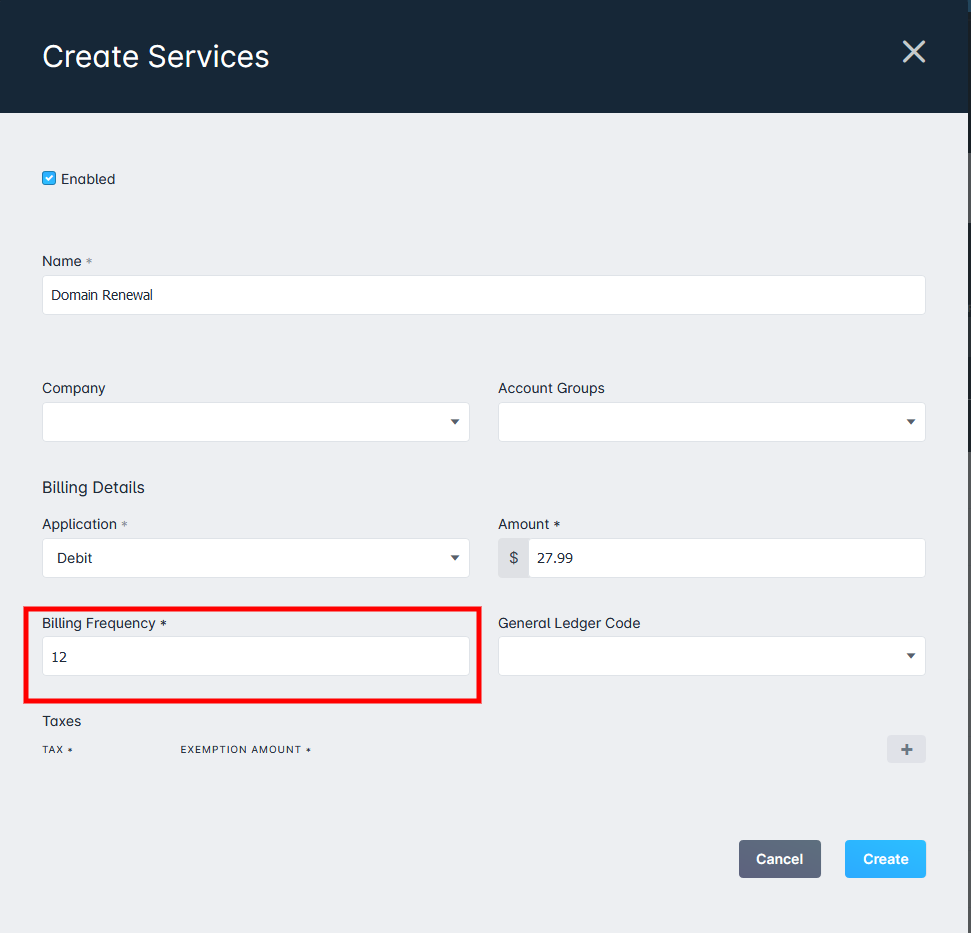The image size is (971, 933).
Task: Expand the Account Groups dropdown
Action: (712, 422)
